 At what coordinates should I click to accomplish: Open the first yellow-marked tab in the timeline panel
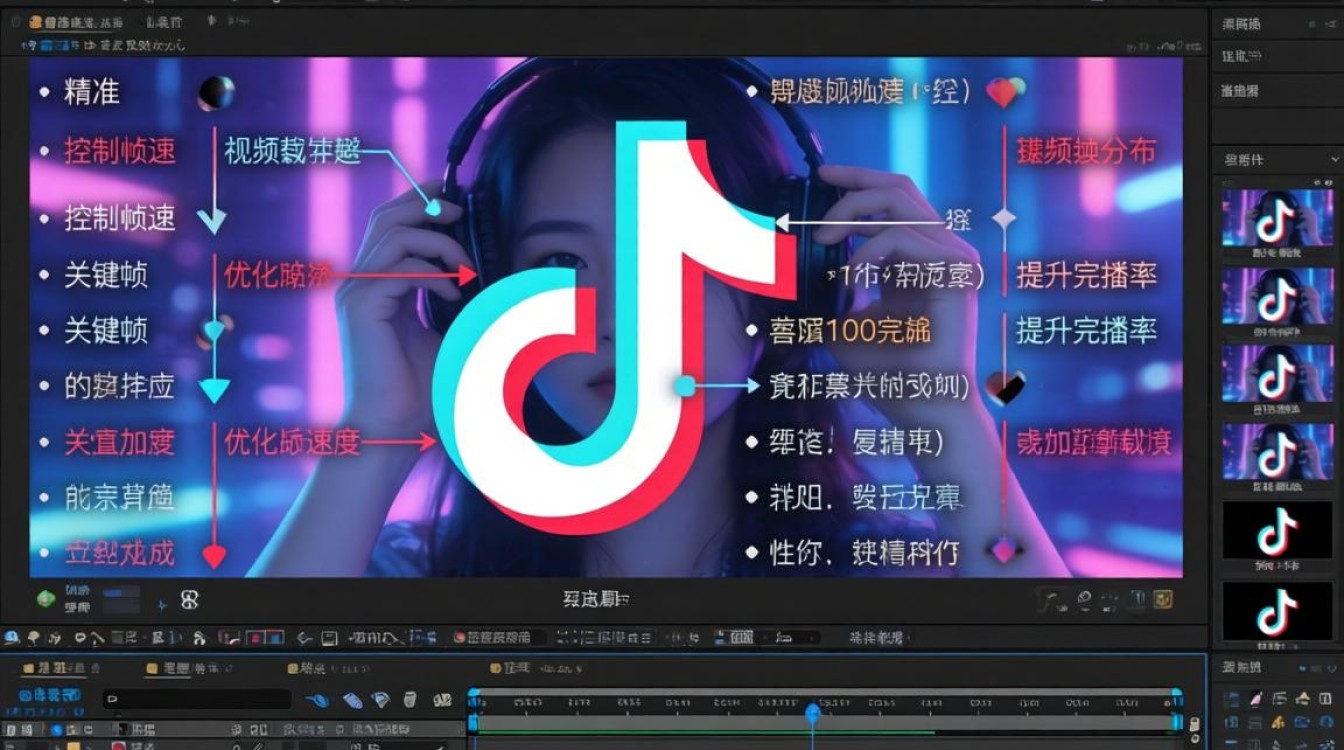(61, 668)
